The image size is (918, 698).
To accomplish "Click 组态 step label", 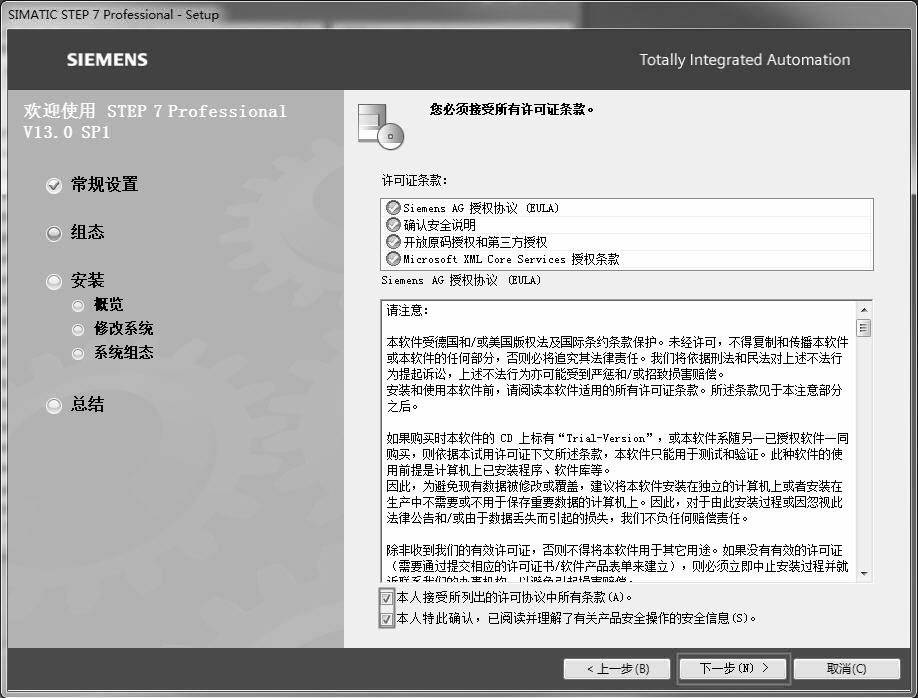I will [87, 232].
